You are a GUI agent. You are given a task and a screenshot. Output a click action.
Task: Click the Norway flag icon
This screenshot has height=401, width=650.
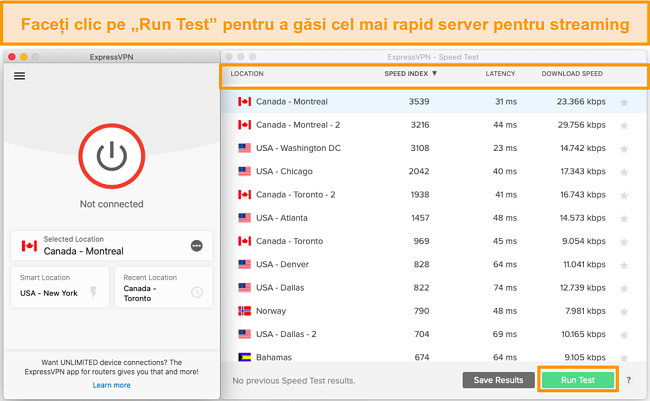pos(245,311)
